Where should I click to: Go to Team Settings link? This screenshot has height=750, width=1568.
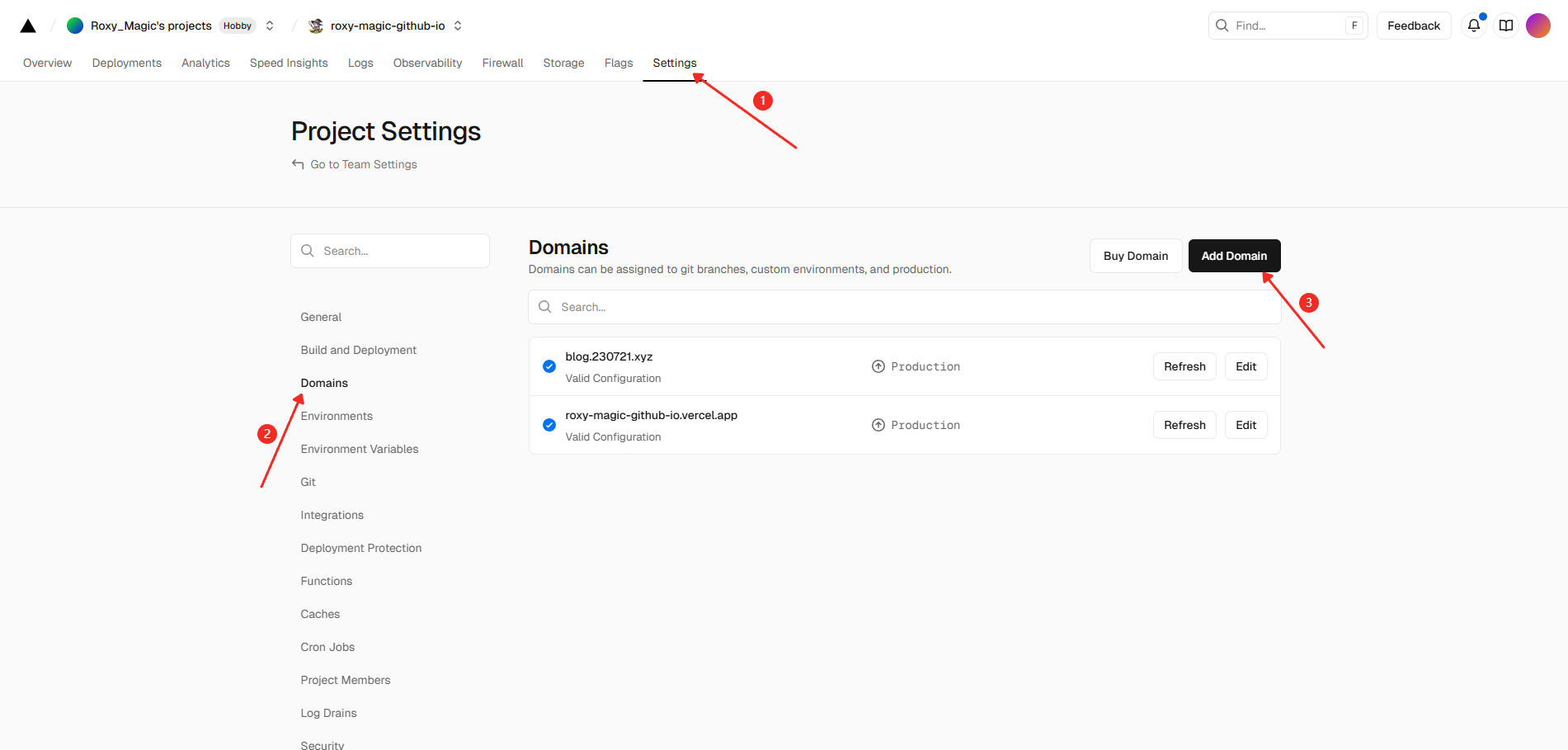364,164
